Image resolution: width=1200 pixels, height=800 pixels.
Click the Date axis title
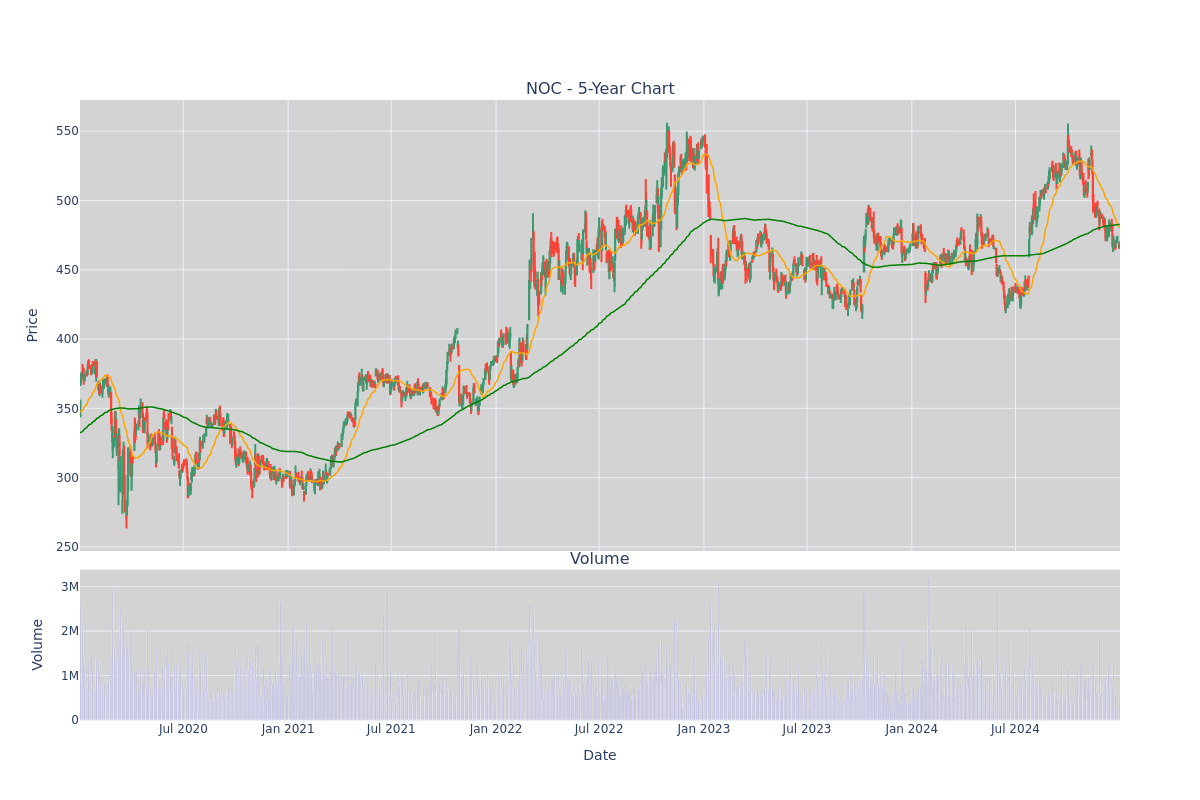coord(600,756)
